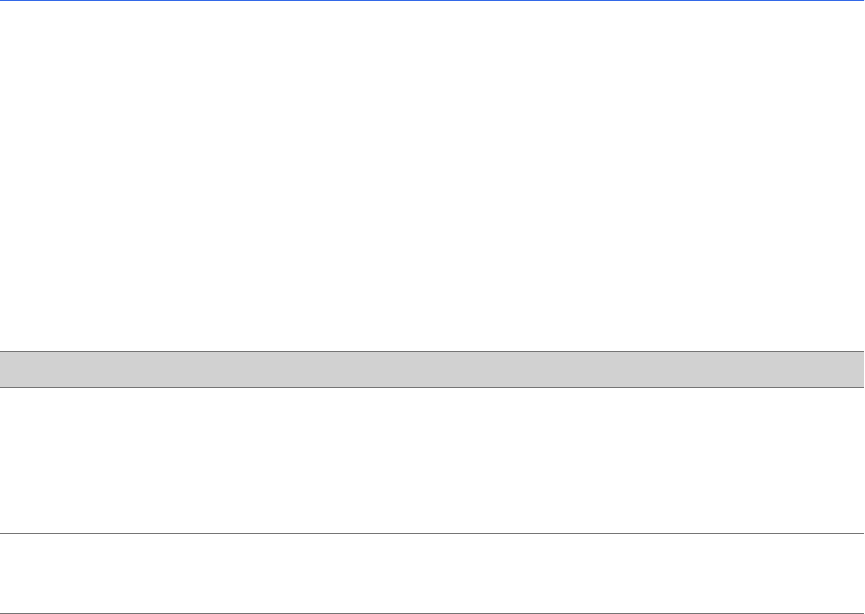Click the left end of the gray bar

(12, 369)
